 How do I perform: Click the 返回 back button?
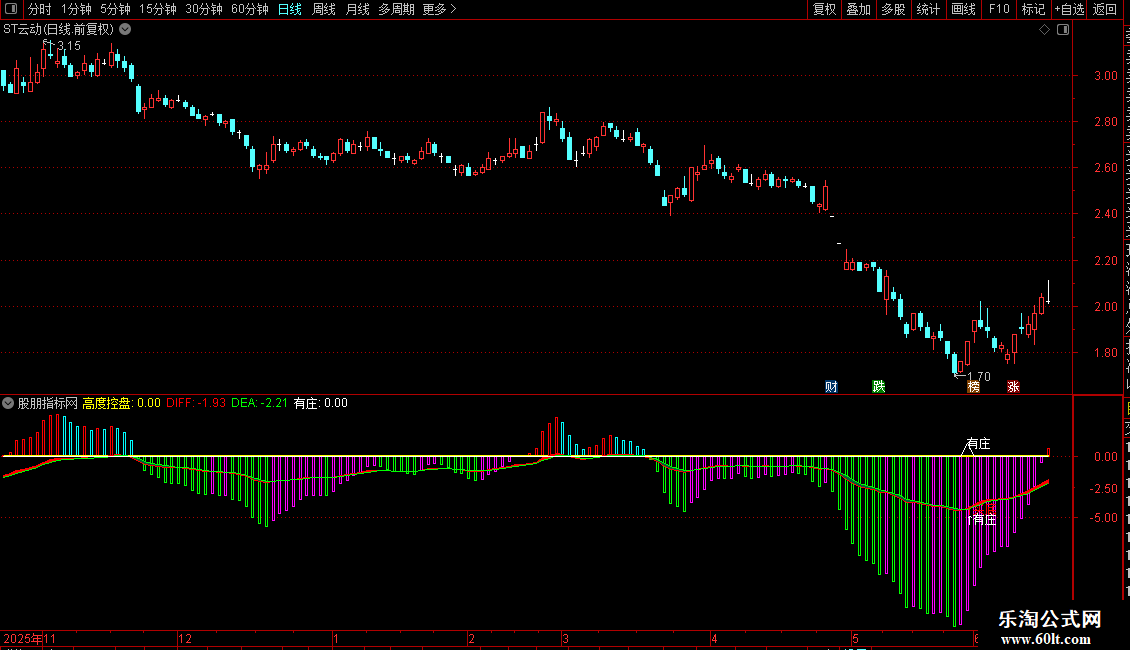coord(1105,9)
